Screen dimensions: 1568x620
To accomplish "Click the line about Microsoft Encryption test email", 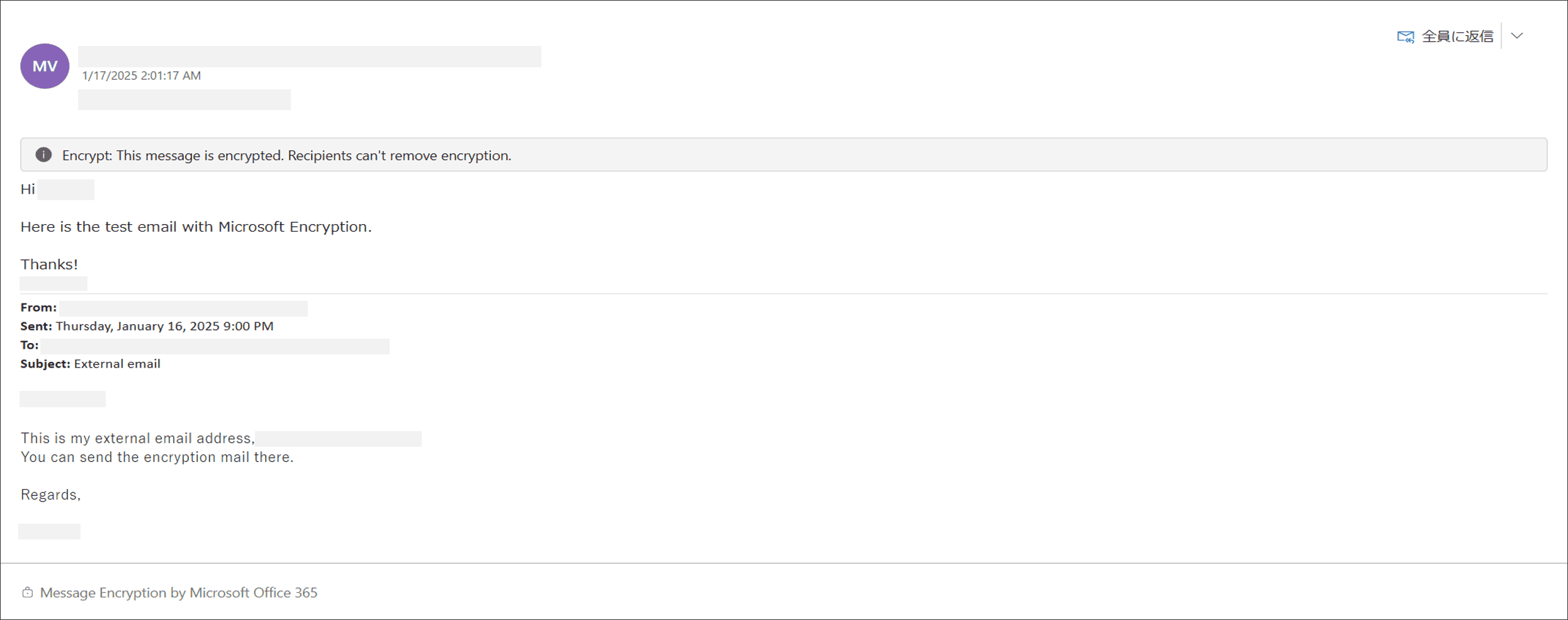I will pos(196,227).
